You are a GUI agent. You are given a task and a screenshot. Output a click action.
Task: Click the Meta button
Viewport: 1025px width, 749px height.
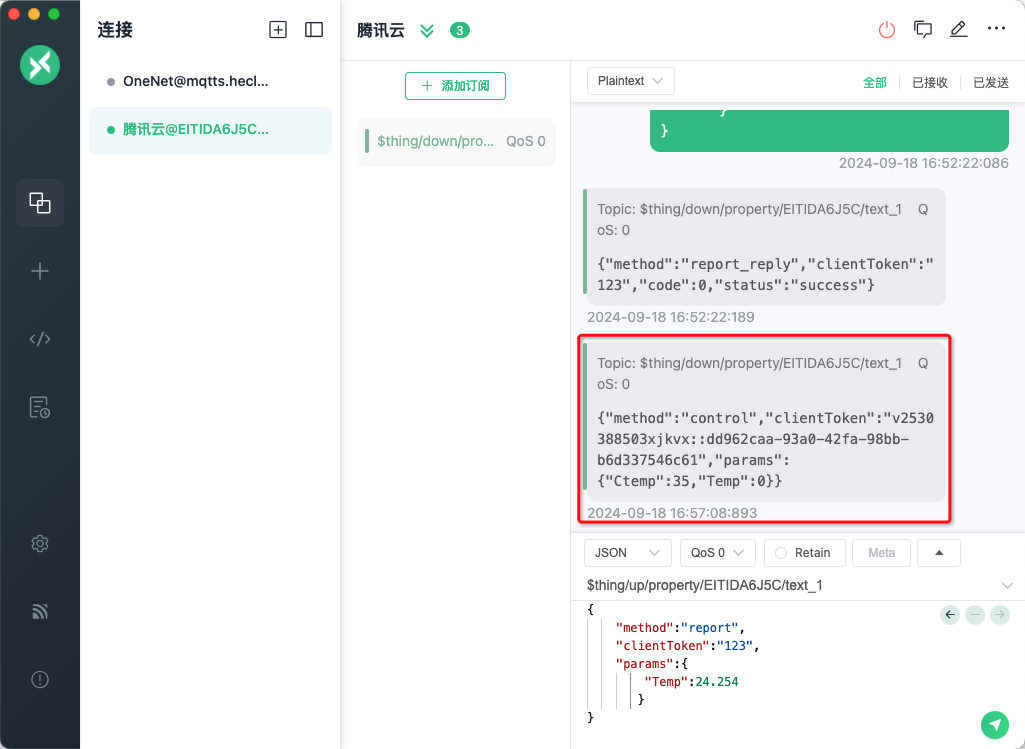(881, 553)
